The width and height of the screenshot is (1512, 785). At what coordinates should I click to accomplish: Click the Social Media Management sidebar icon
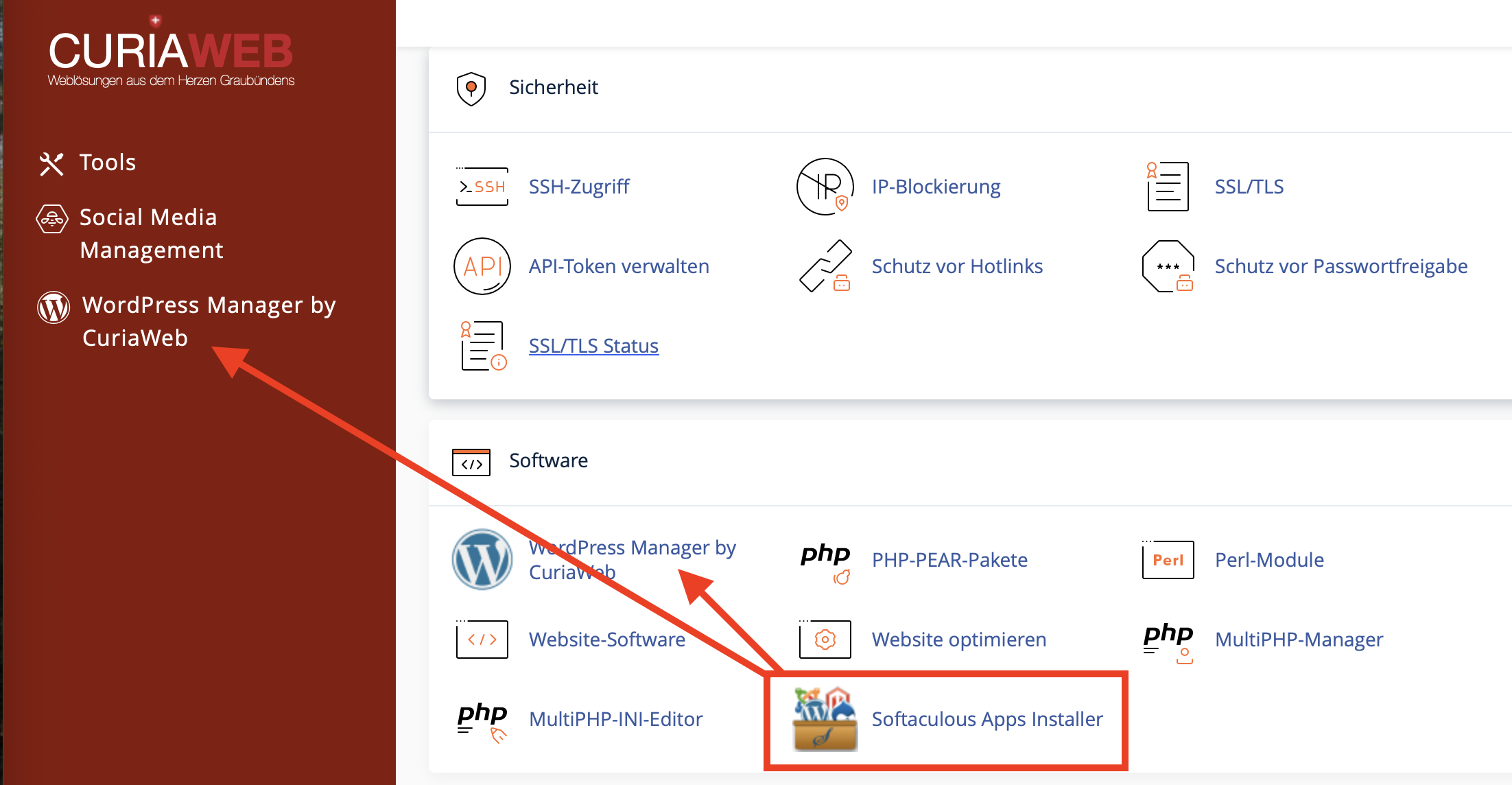pos(52,219)
